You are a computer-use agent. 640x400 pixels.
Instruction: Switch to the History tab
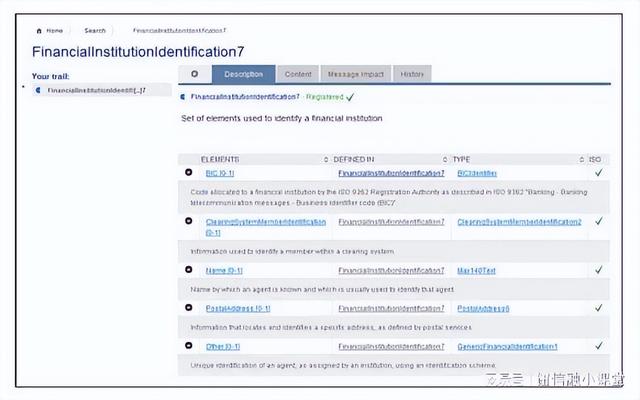click(x=412, y=74)
